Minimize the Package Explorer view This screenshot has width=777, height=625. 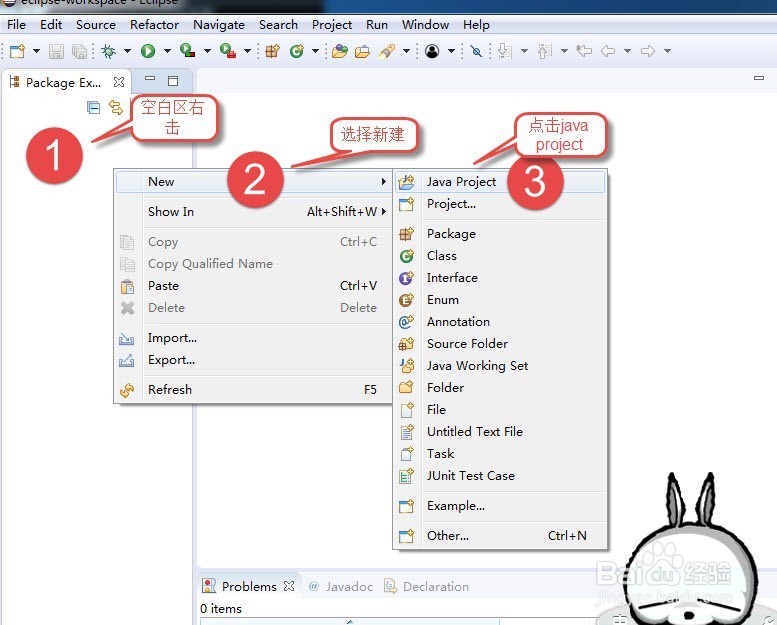(x=150, y=79)
